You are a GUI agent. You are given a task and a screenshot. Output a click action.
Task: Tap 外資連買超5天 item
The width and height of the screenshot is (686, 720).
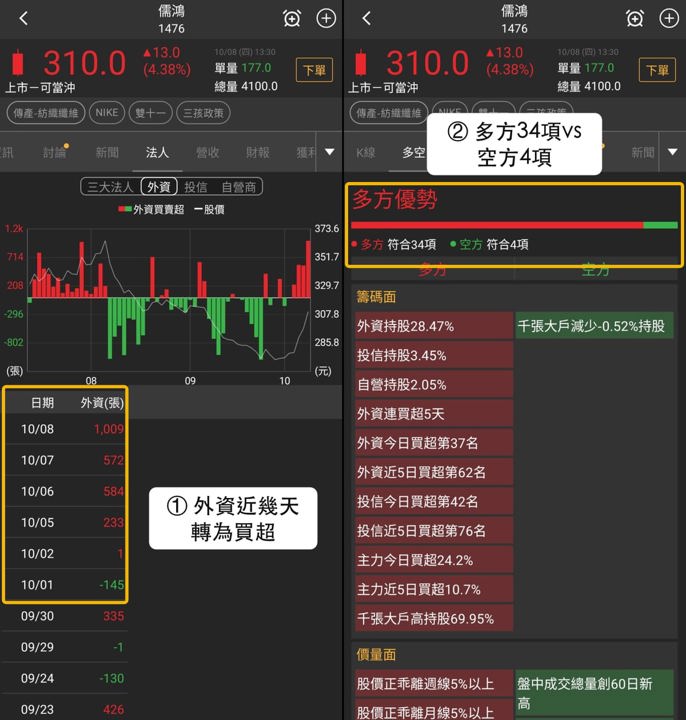click(433, 414)
